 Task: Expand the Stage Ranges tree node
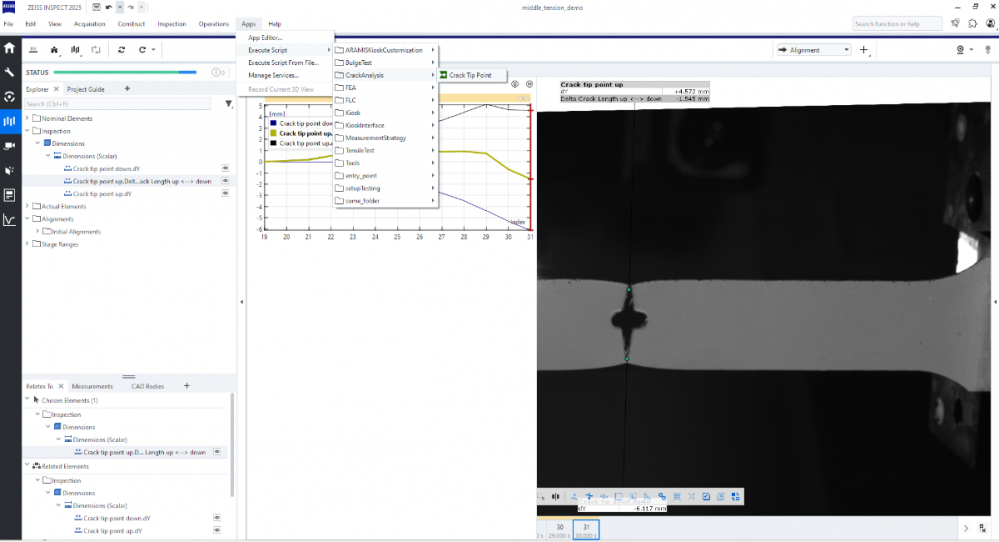(27, 244)
